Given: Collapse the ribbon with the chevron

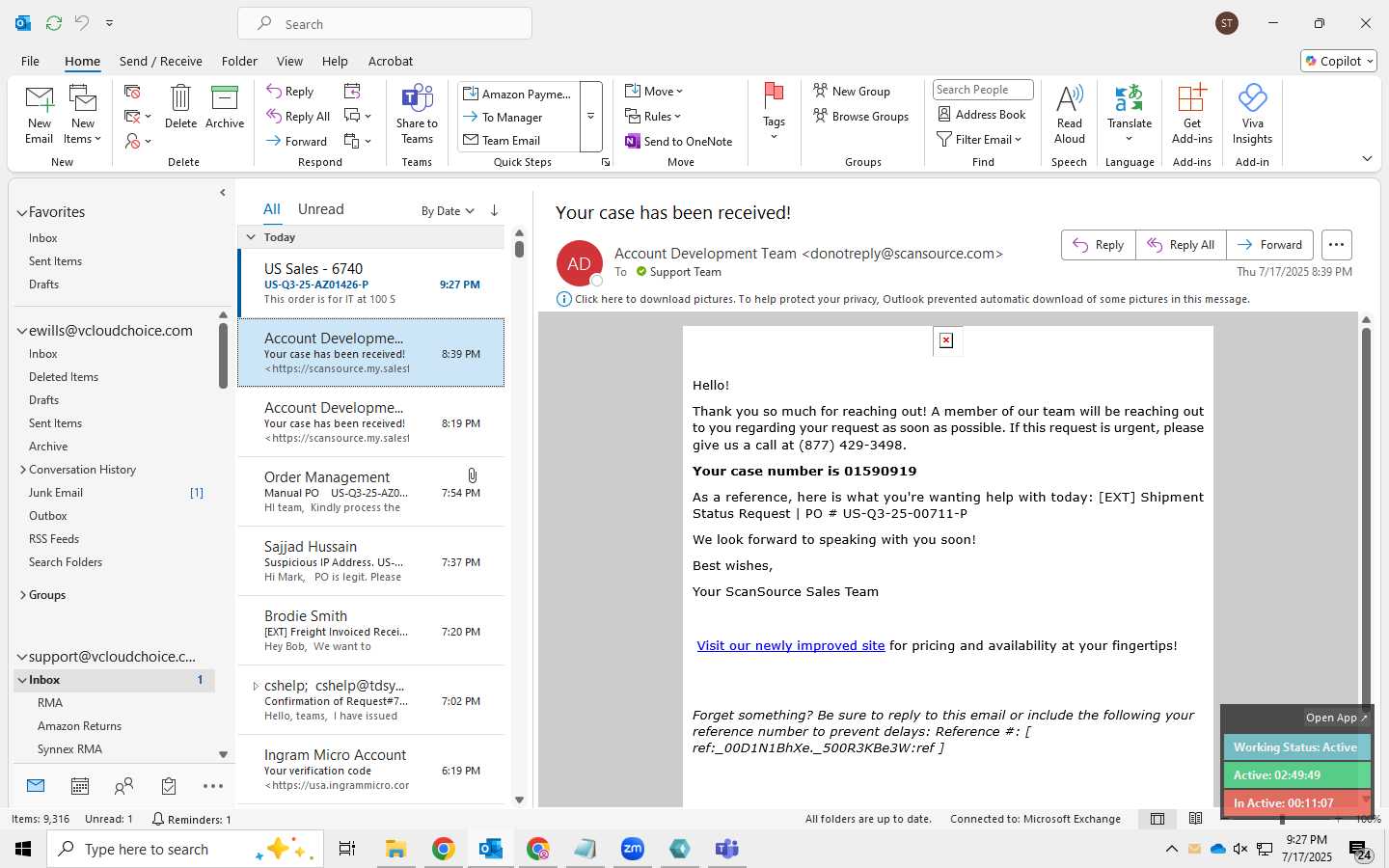Looking at the screenshot, I should (1367, 158).
